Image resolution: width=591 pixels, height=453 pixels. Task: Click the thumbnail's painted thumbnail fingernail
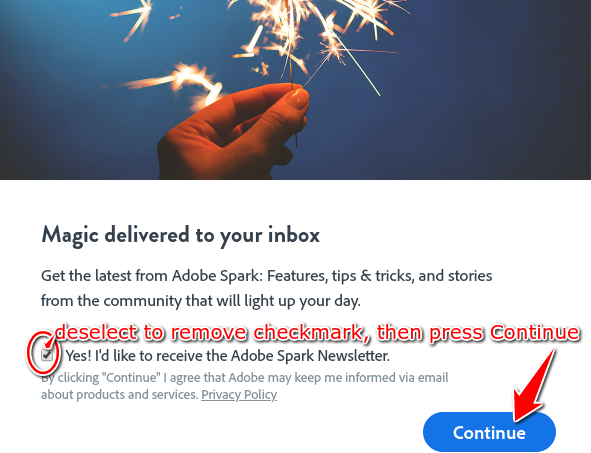(298, 99)
